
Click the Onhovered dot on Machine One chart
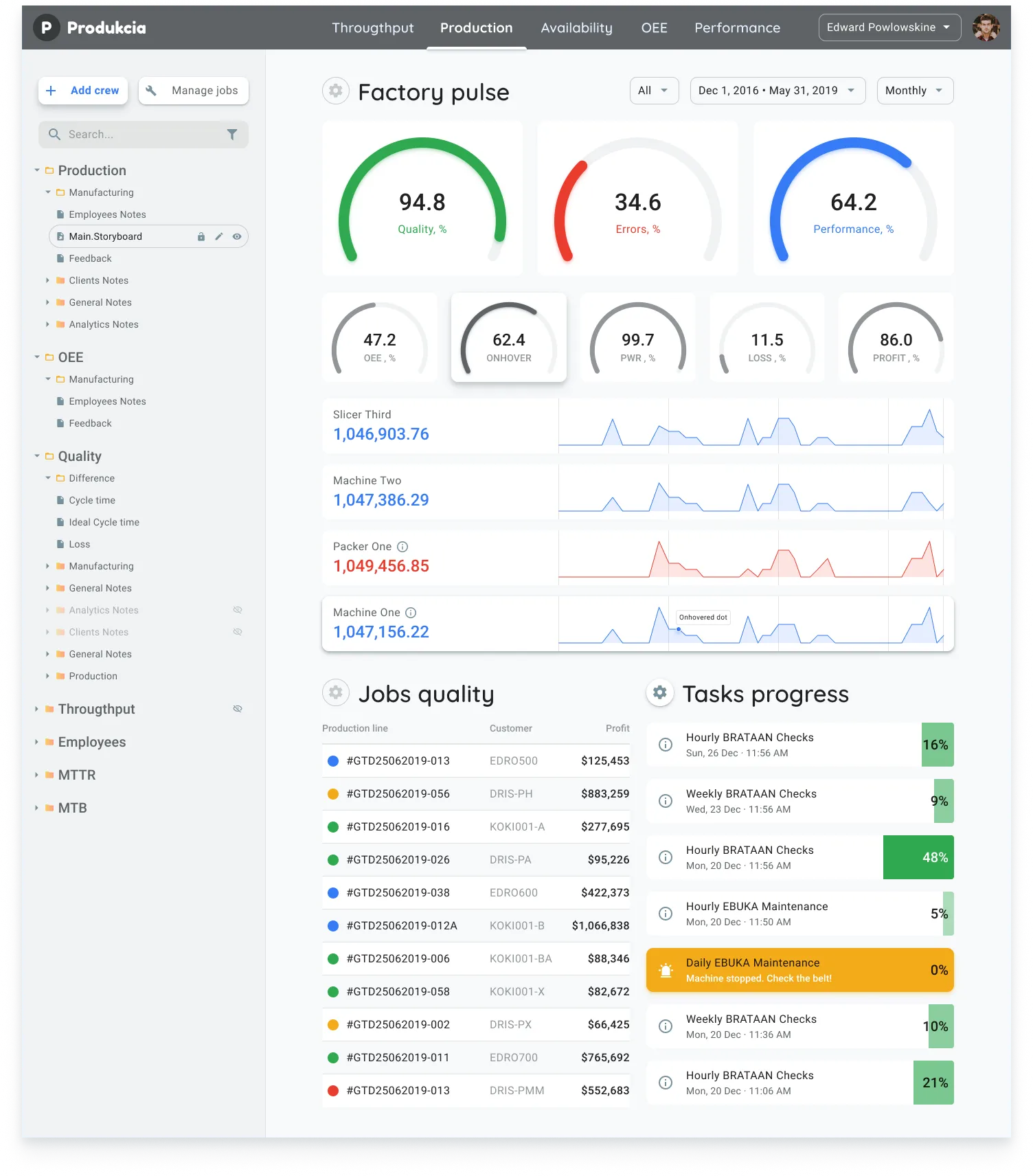tap(679, 629)
